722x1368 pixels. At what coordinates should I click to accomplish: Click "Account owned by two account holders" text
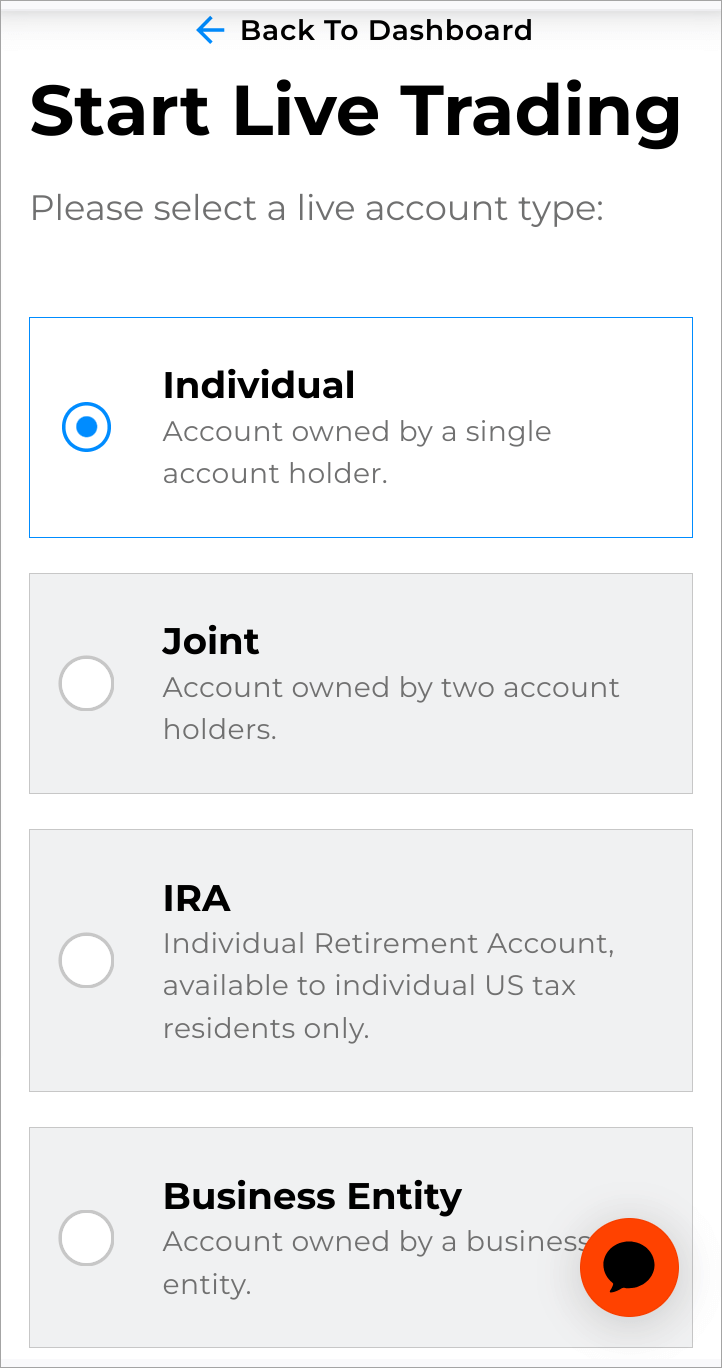[391, 708]
